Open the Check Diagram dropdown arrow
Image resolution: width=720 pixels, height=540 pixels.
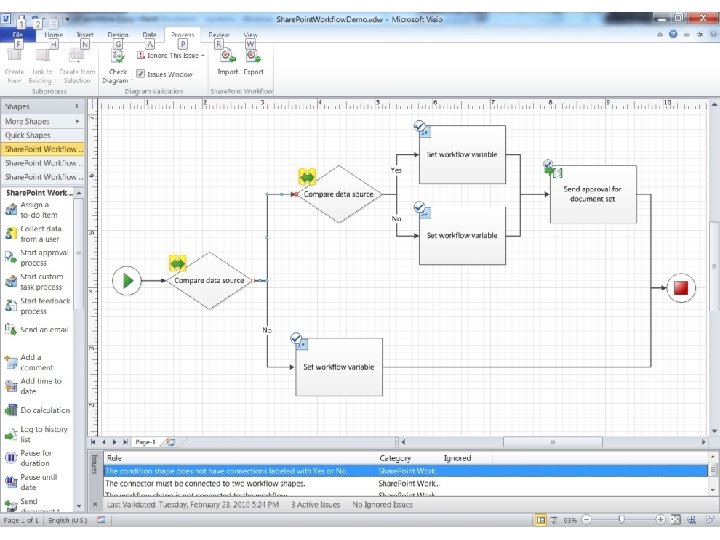[131, 81]
